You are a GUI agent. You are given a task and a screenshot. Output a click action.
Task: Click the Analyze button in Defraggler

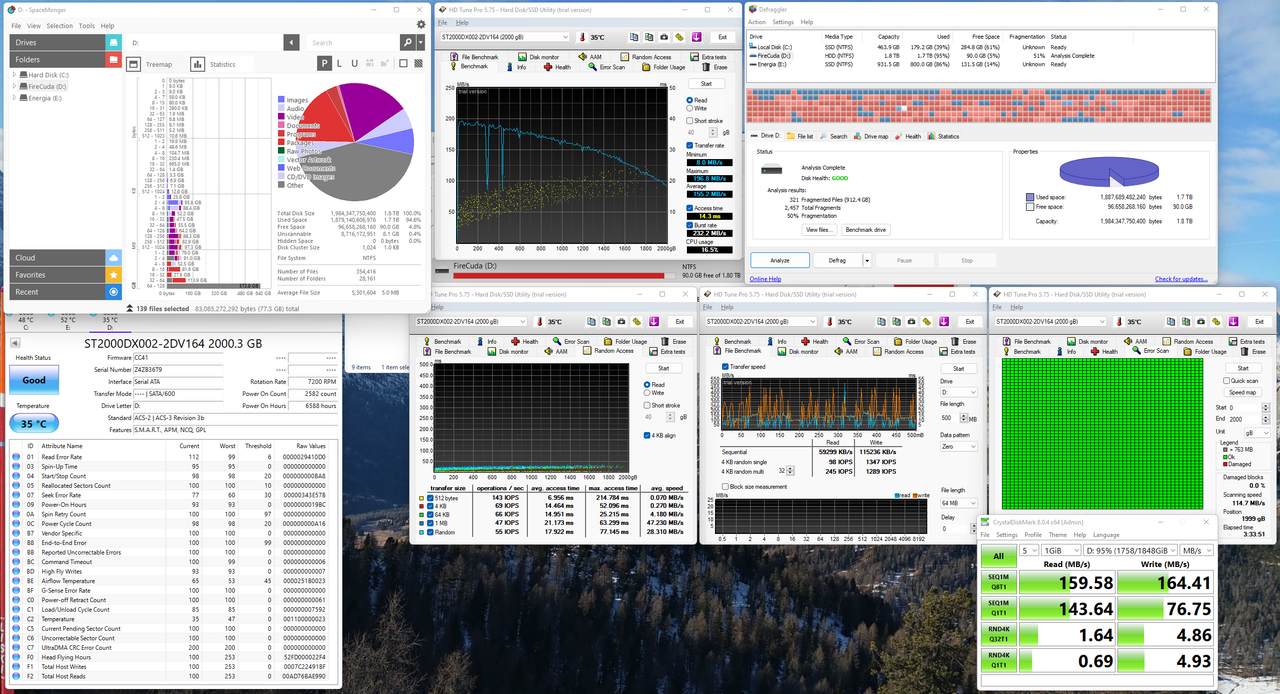(779, 260)
